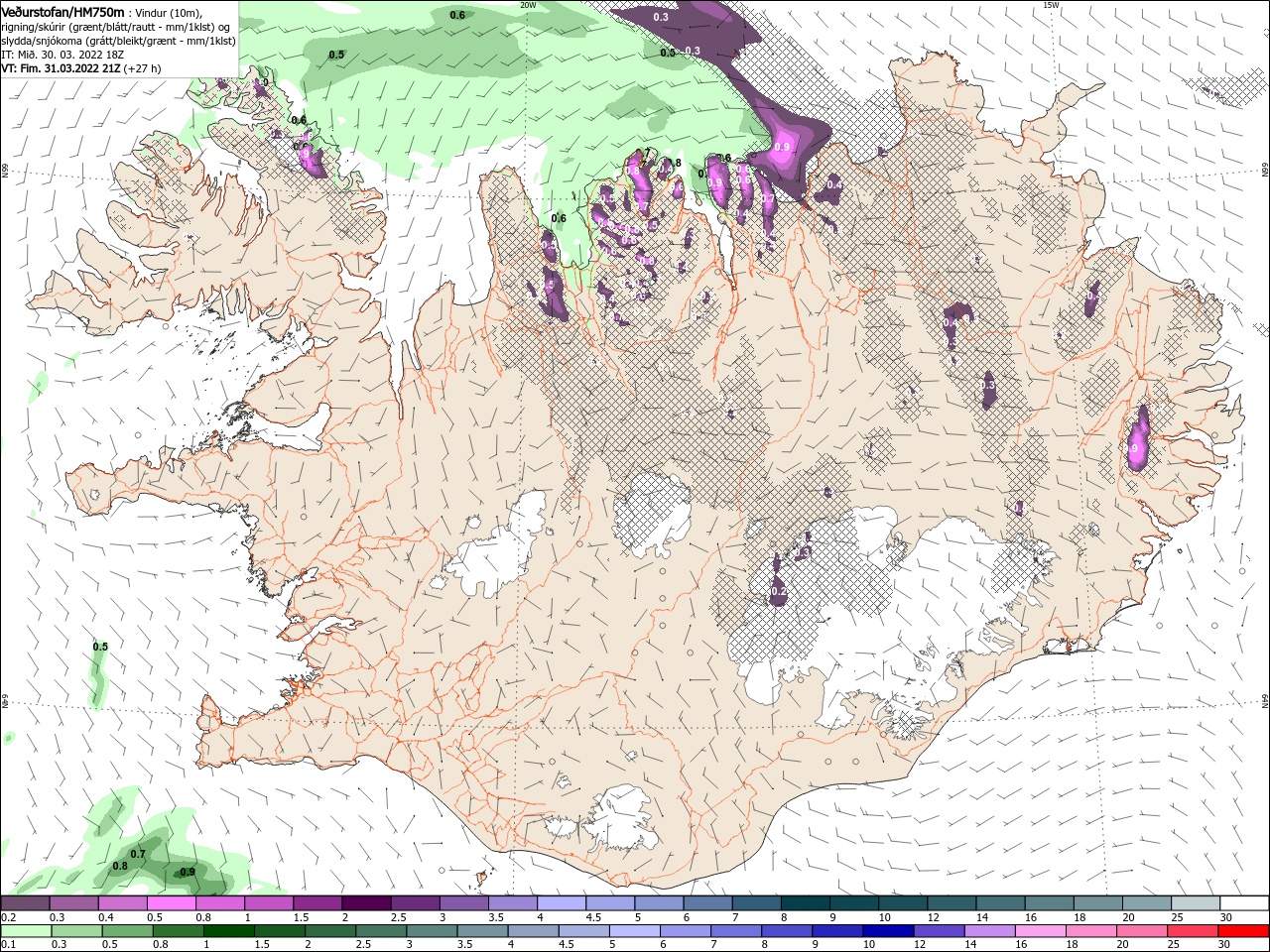Pick the palest green legend swatch at 0.1
1270x952 pixels.
coord(26,931)
